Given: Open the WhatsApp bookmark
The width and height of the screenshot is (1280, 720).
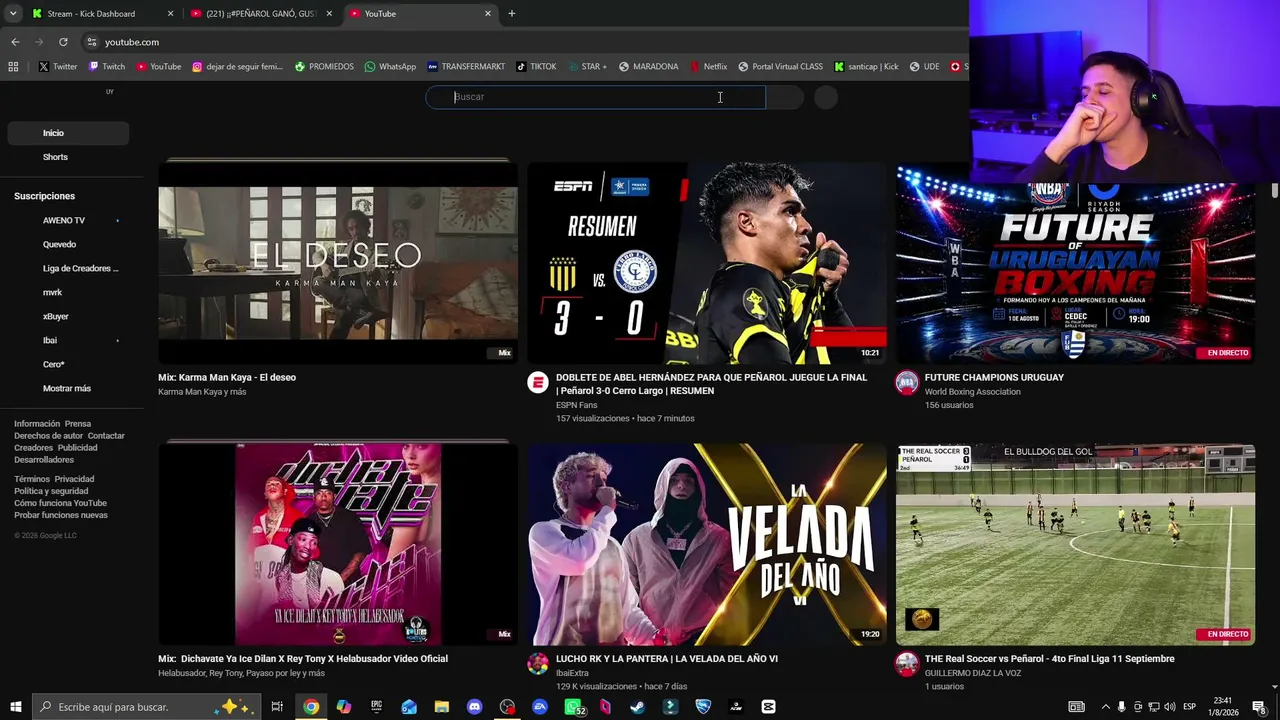Looking at the screenshot, I should click(x=390, y=67).
